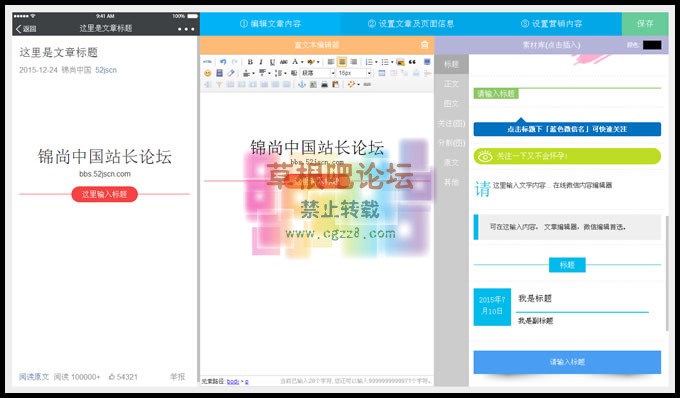Go to step 1 编辑文章内容 tab
This screenshot has width=680, height=398.
270,23
